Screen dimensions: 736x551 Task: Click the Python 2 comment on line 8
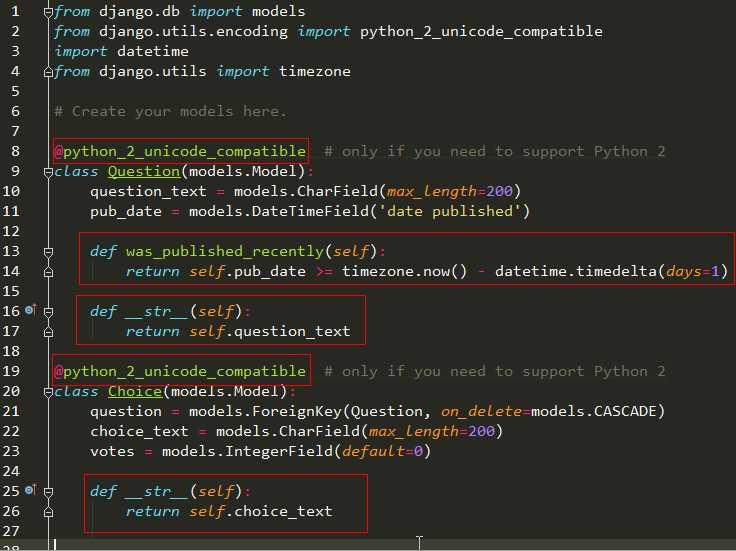495,151
